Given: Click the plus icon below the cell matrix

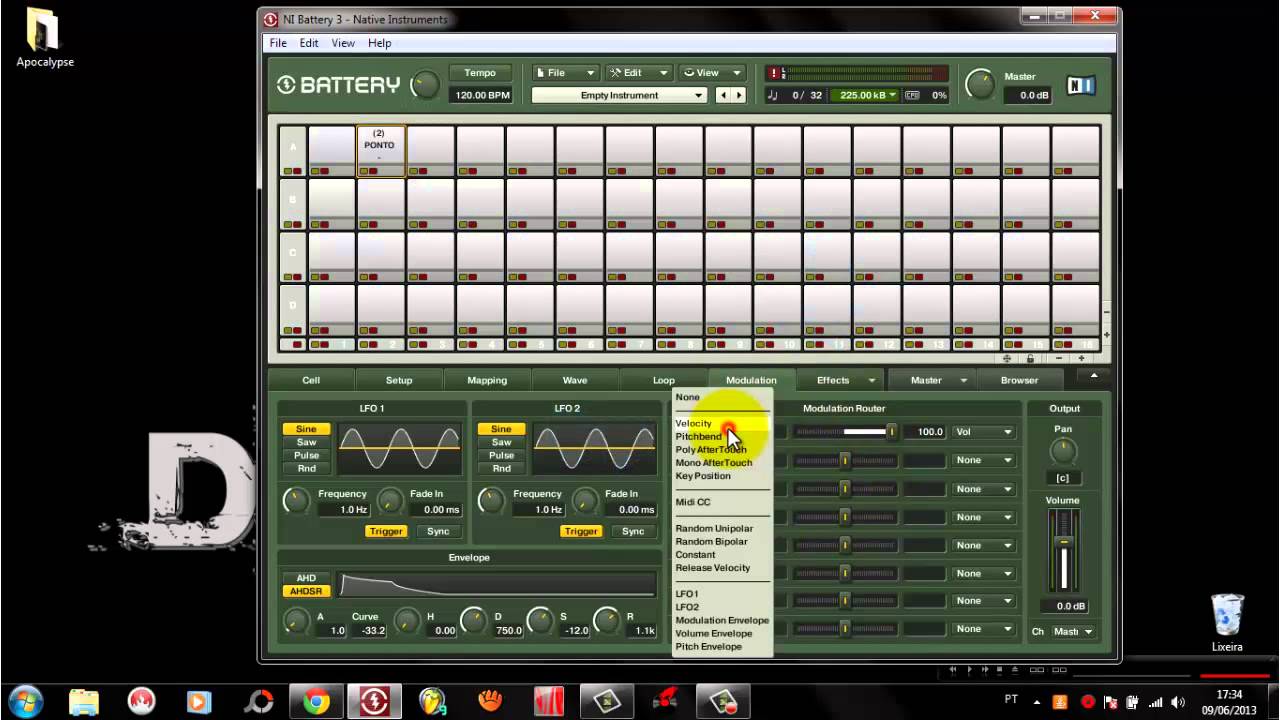Looking at the screenshot, I should (x=1081, y=358).
